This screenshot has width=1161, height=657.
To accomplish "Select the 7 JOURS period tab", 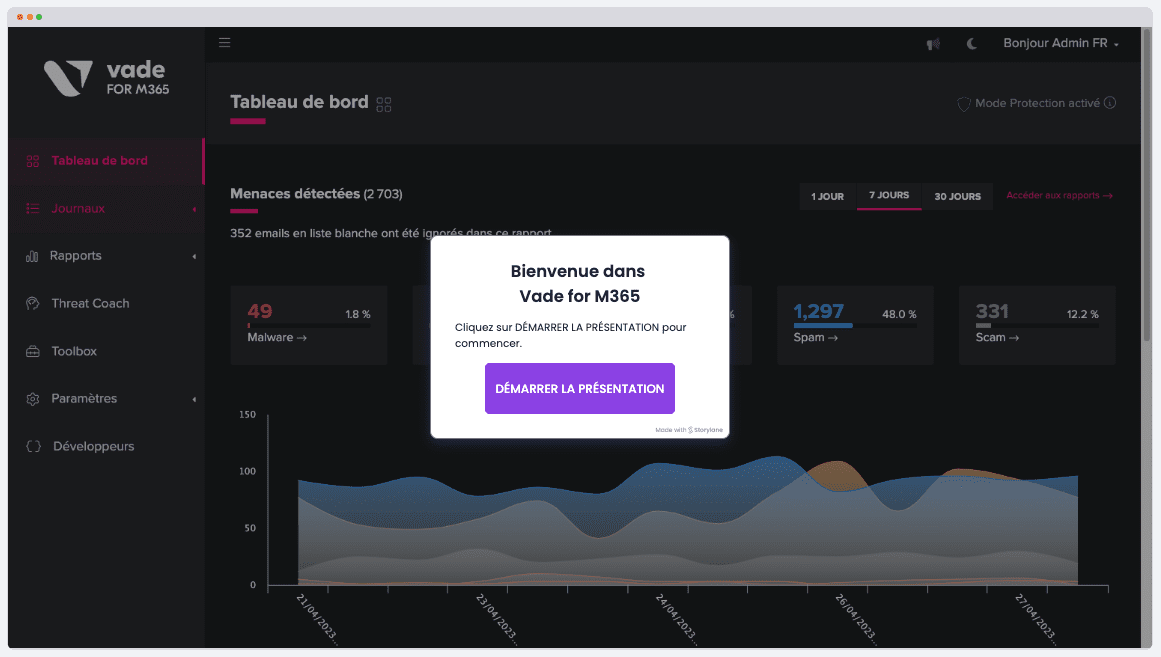I will pos(889,196).
